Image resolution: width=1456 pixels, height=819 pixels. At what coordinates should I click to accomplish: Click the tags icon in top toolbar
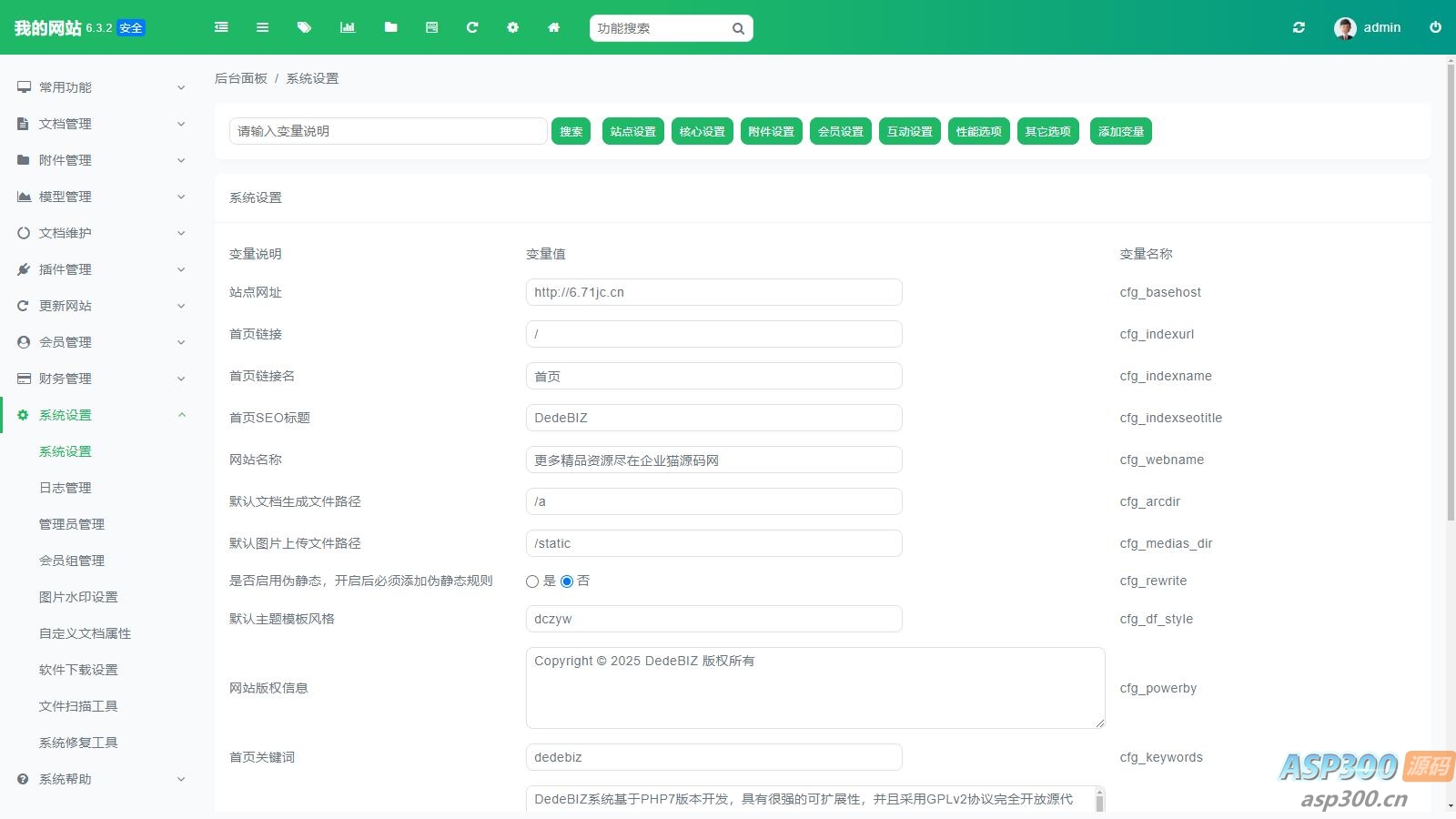[x=304, y=27]
